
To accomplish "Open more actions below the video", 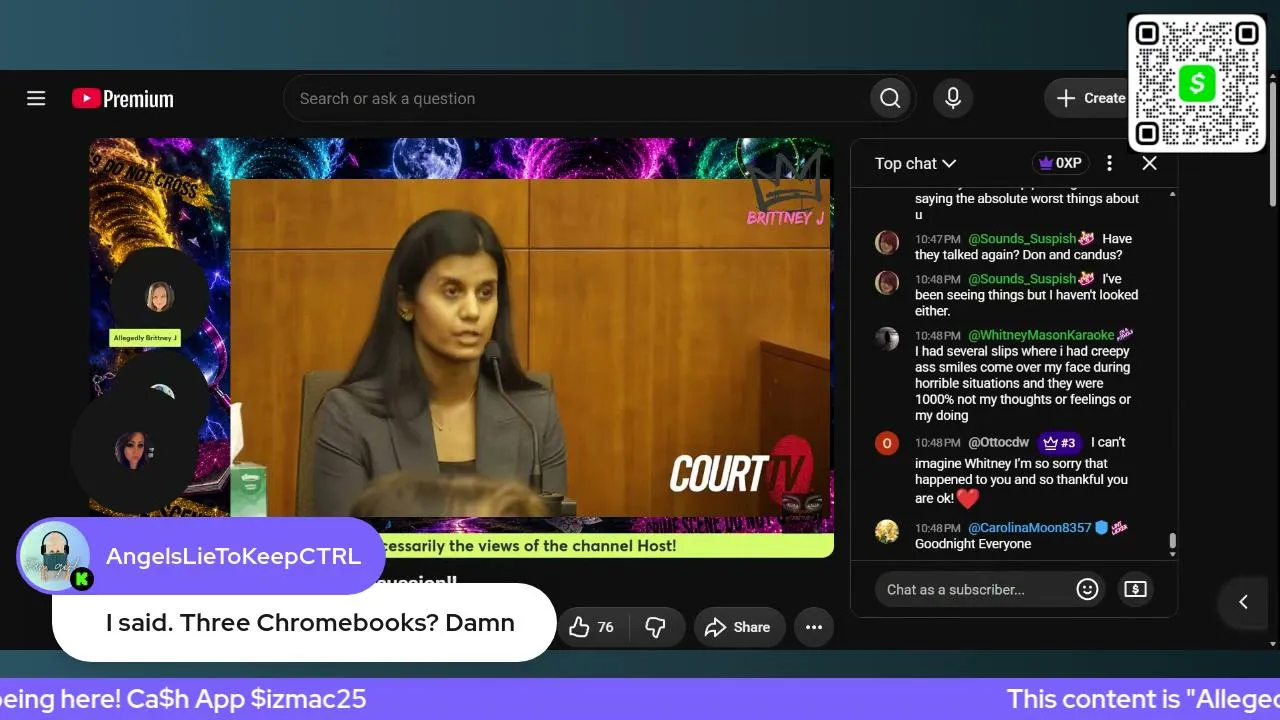I will [x=814, y=627].
